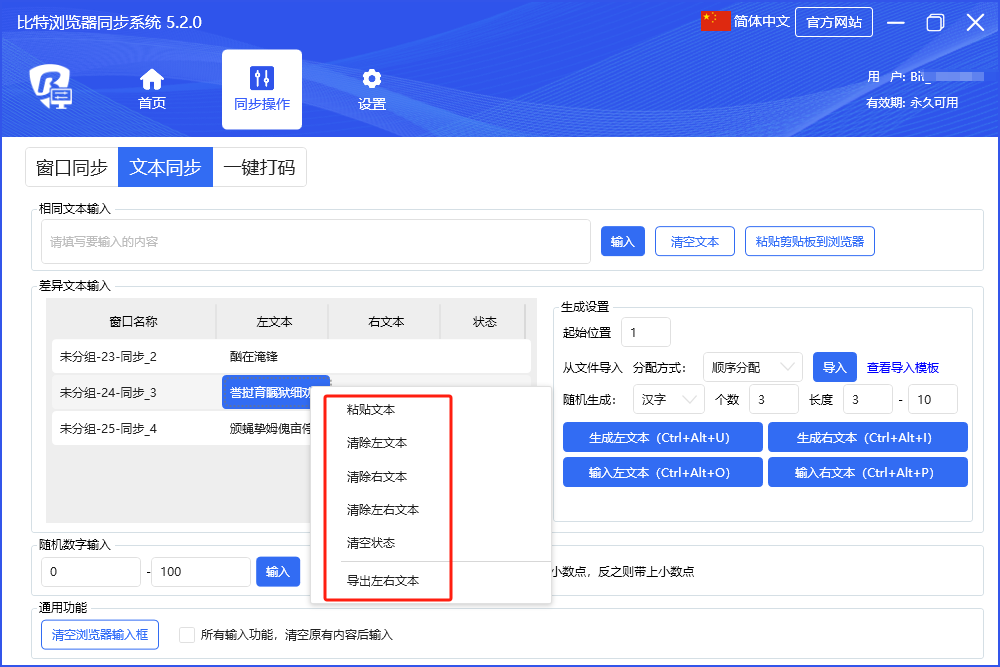Screen dimensions: 1000x667
Task: Click the 清空浏览器输入框 button
Action: coord(99,634)
